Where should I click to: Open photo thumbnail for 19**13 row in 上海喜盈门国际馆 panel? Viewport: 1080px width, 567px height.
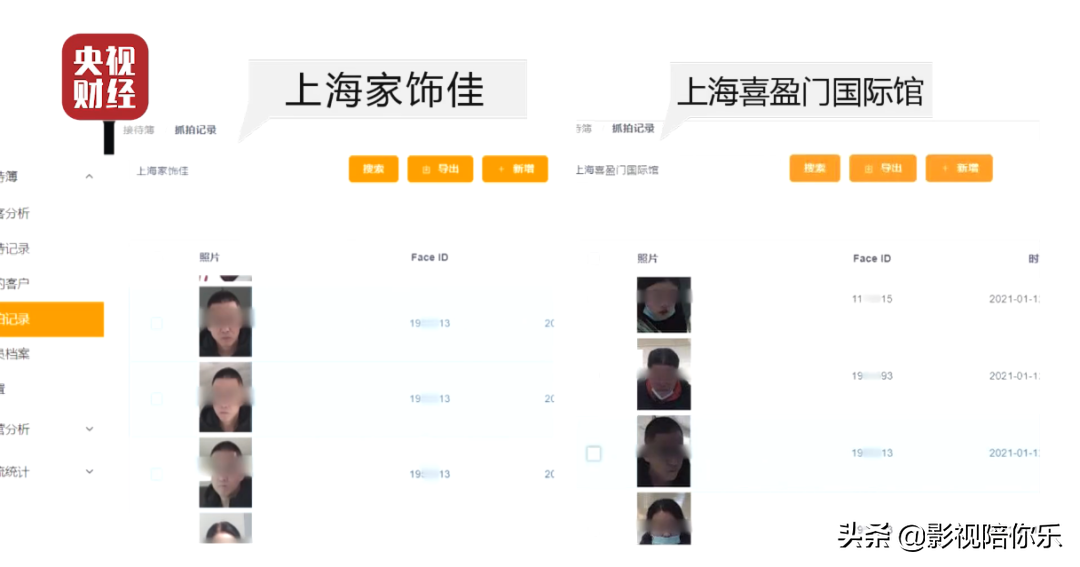(x=663, y=451)
